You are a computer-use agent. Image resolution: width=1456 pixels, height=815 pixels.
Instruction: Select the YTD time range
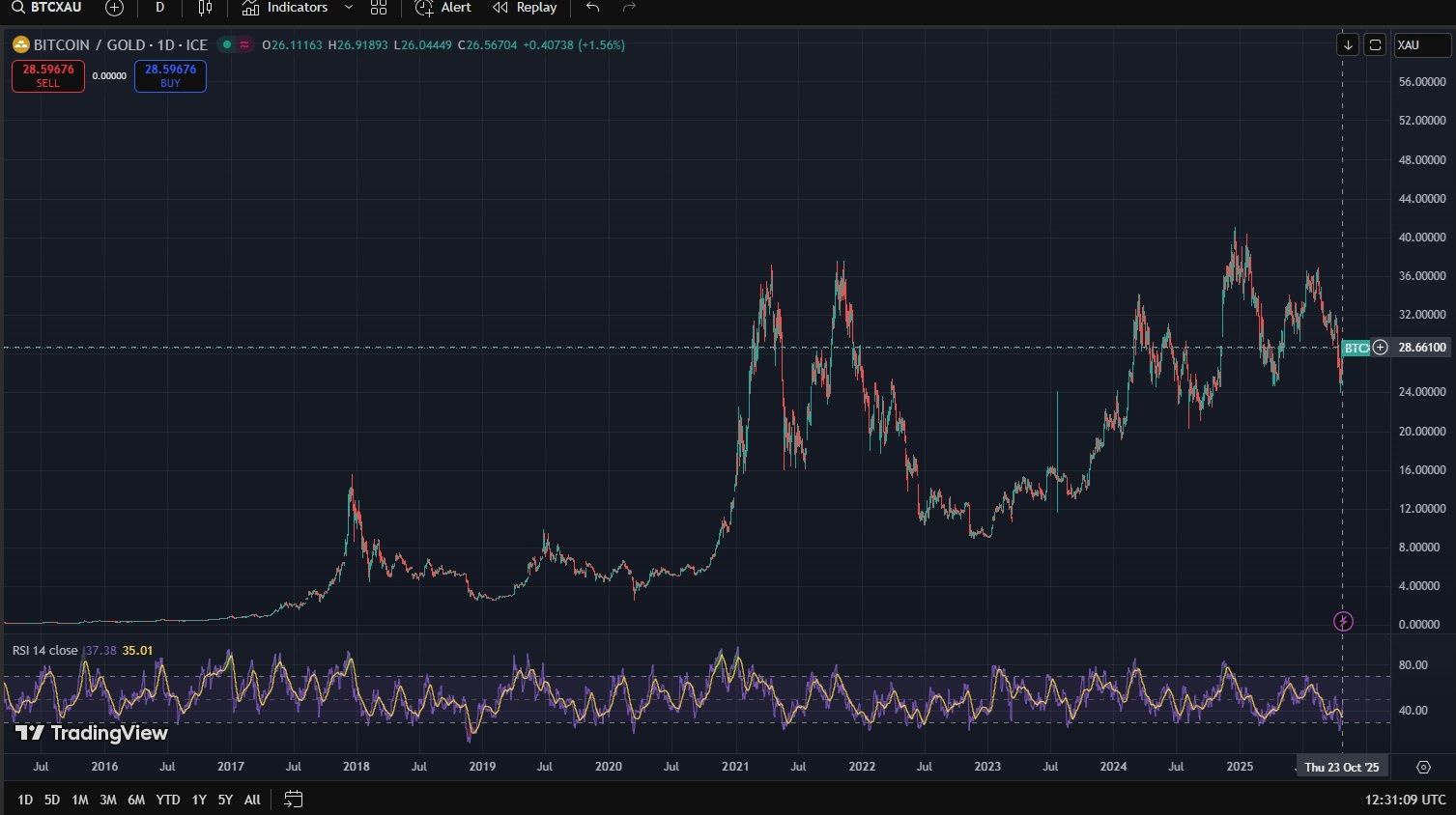pos(168,800)
